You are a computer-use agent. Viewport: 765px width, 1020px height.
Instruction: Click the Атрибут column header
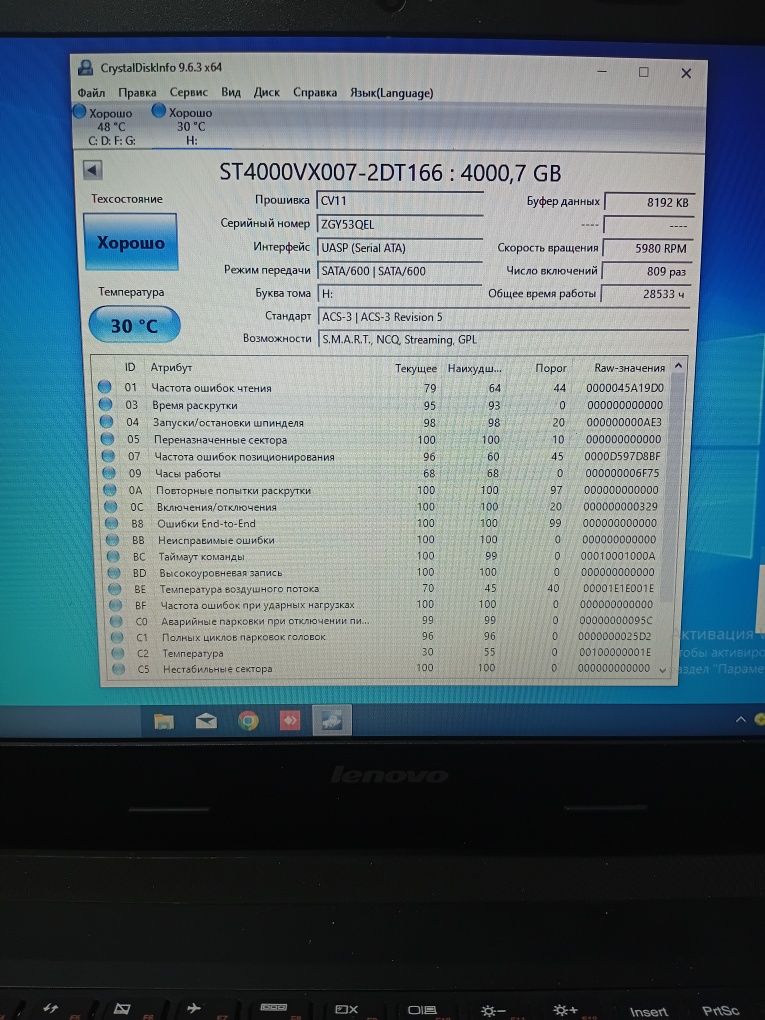coord(171,368)
